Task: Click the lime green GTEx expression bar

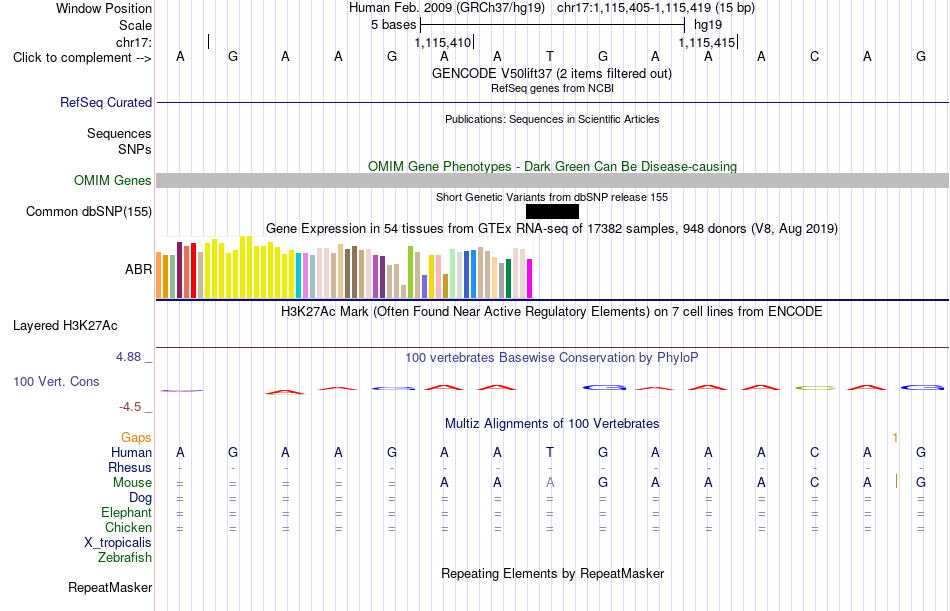Action: coord(410,272)
